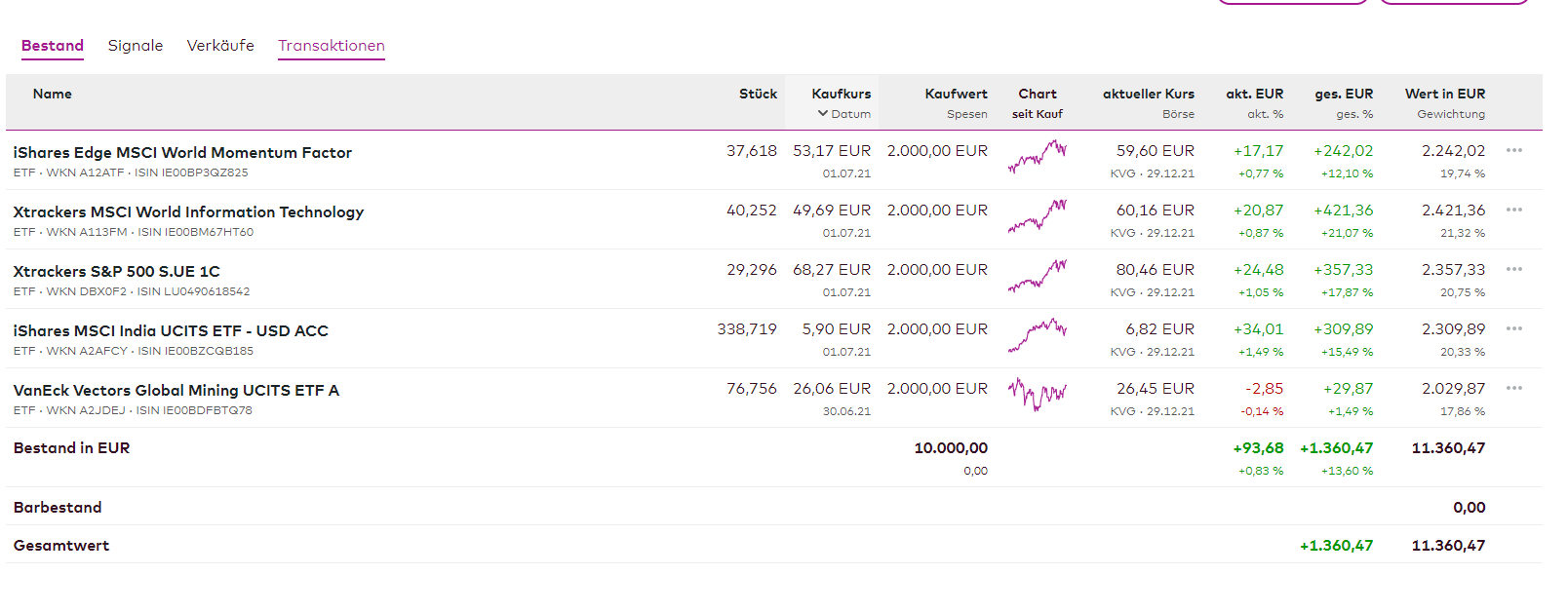Open three-dot menu for Xtrackers S&P 500
Viewport: 1568px width, 613px height.
coord(1513,270)
